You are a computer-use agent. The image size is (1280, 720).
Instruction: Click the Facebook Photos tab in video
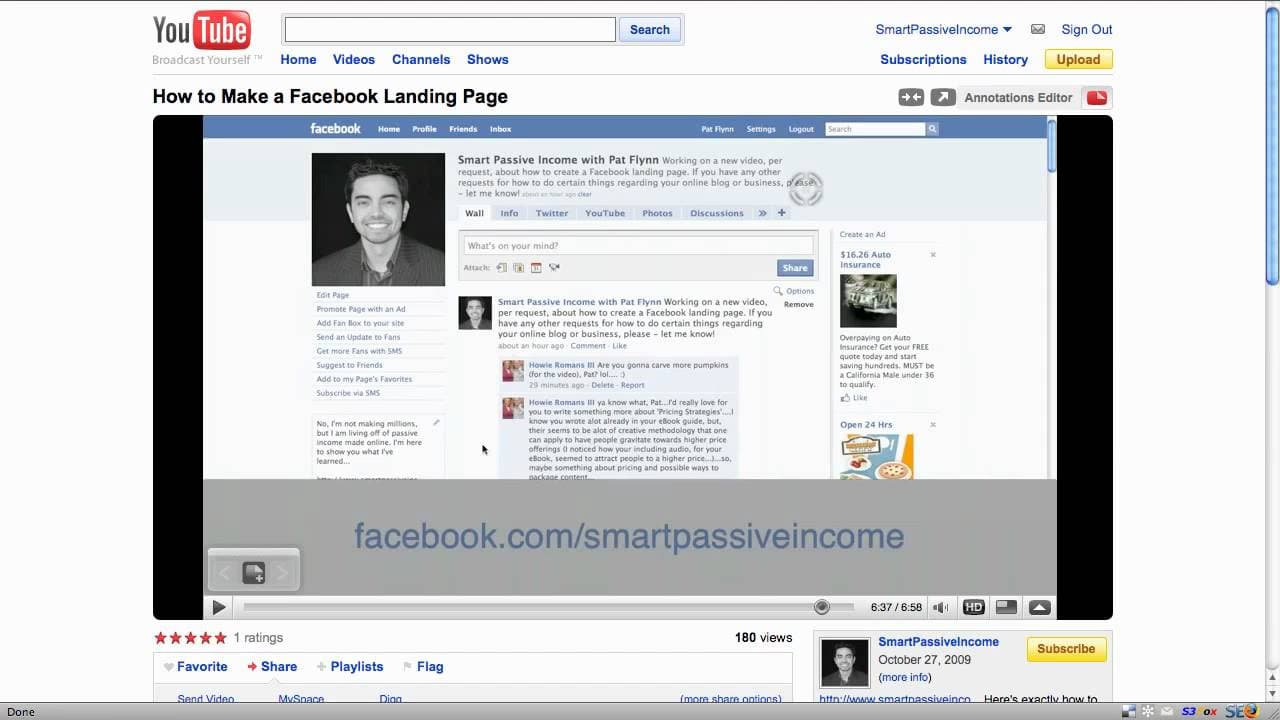(657, 213)
